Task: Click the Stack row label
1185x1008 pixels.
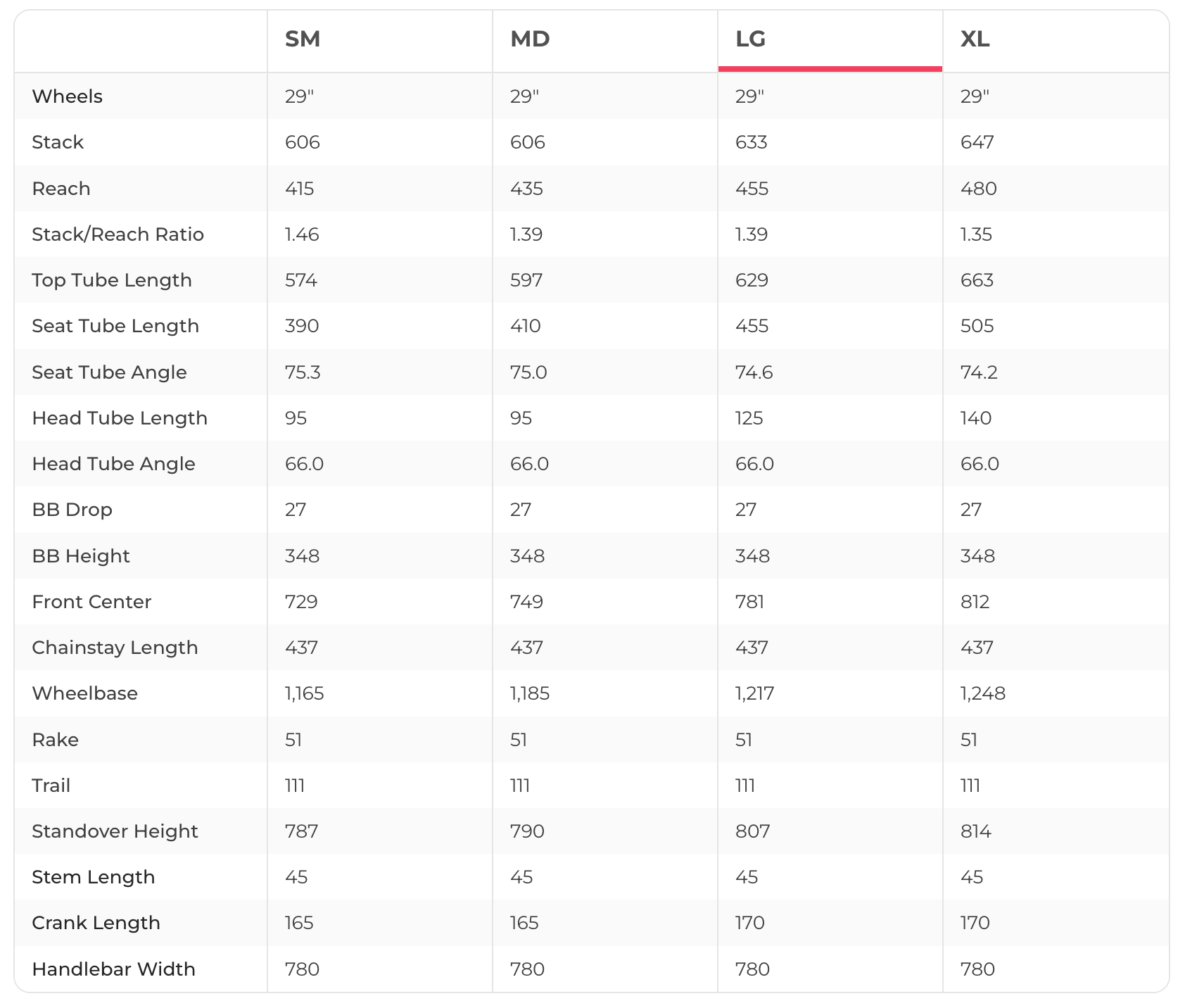Action: coord(58,142)
